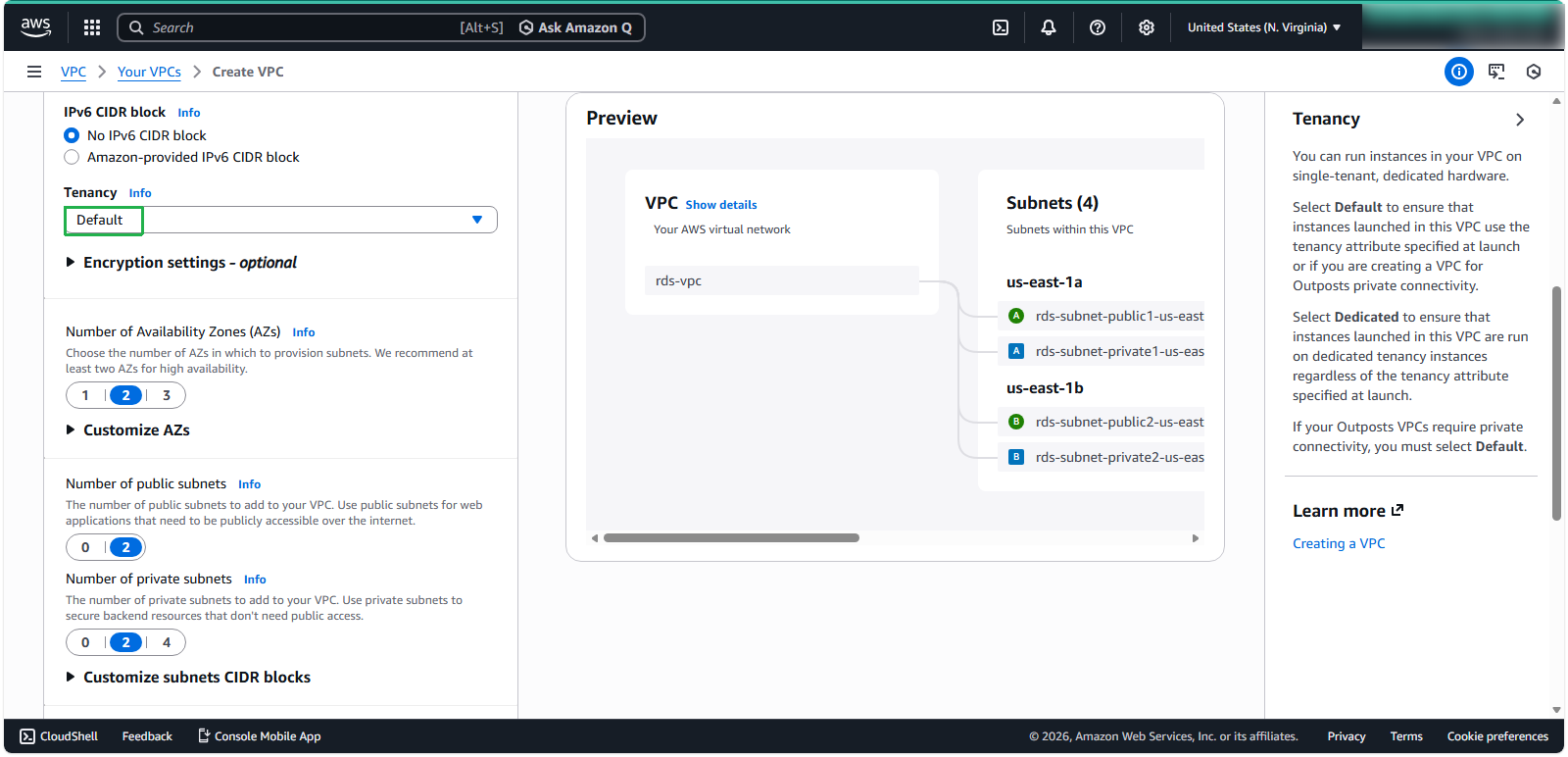Click the Preview horizontal scrollbar thumb
This screenshot has width=1568, height=757.
click(x=731, y=538)
